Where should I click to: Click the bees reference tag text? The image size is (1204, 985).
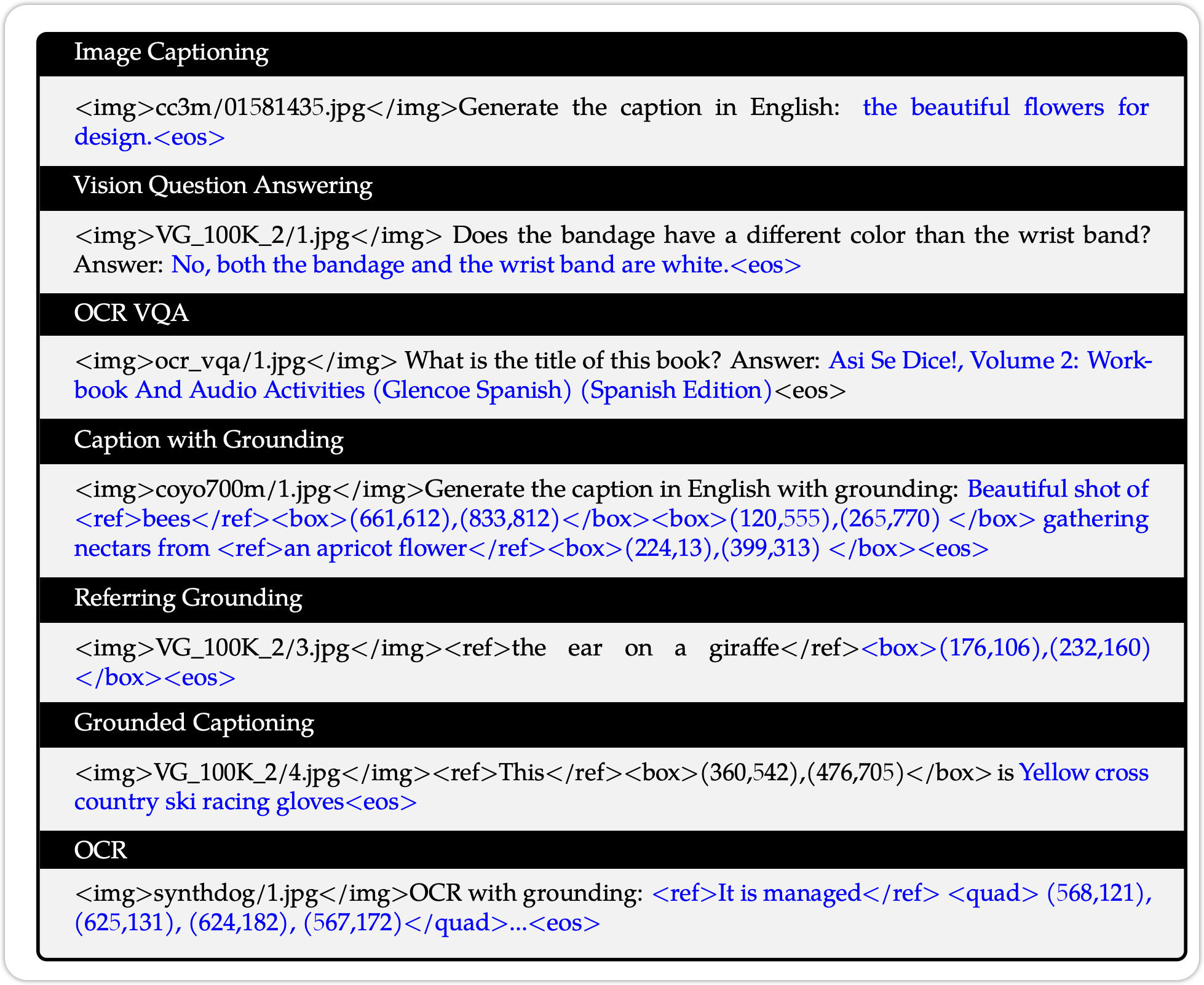pyautogui.click(x=166, y=520)
